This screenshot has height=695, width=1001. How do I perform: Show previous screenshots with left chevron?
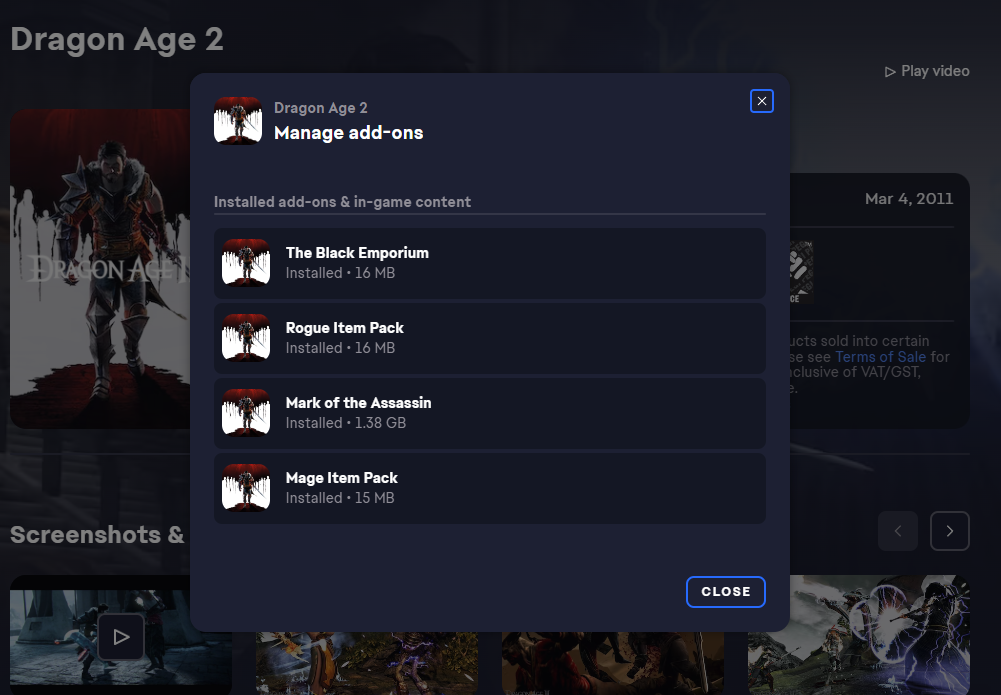(898, 531)
